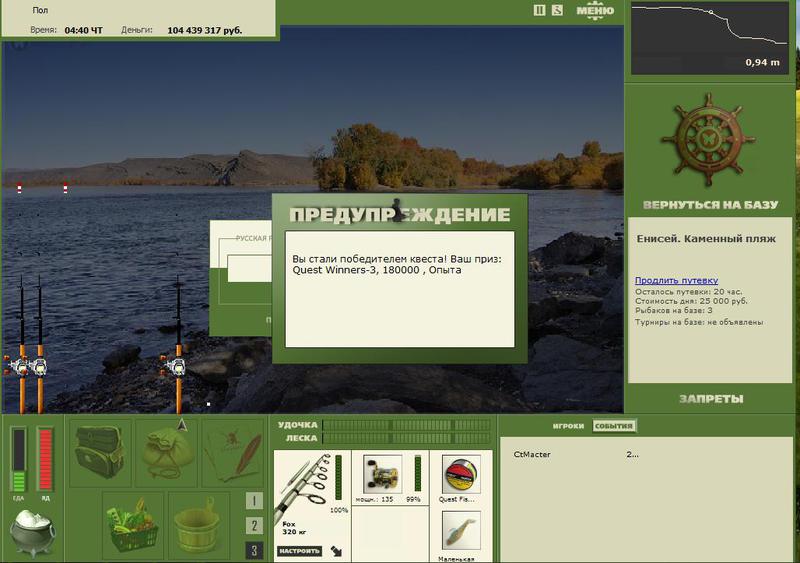Pause the game with the pause icon
The width and height of the screenshot is (800, 563).
point(539,10)
